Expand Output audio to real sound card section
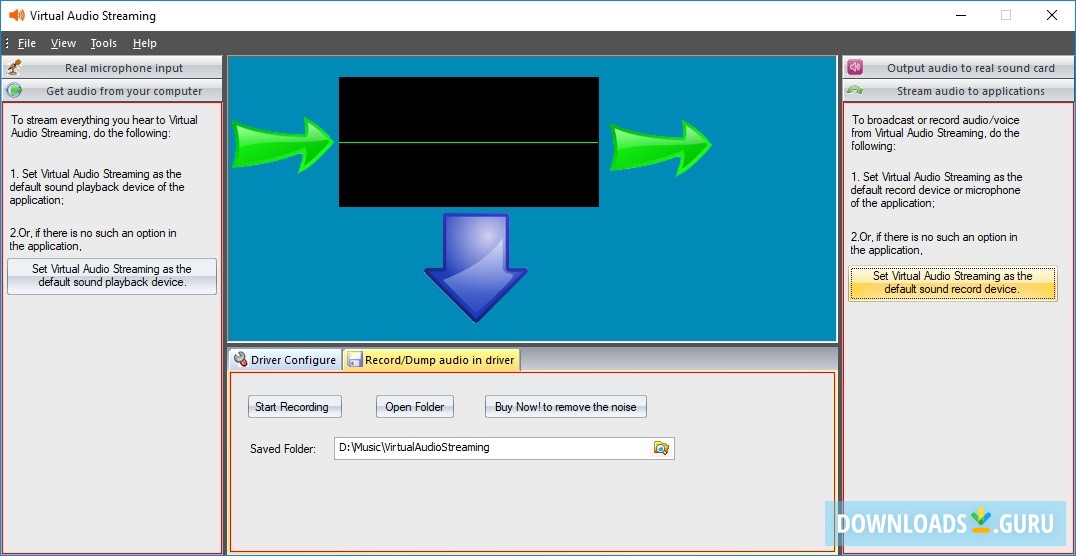Image resolution: width=1076 pixels, height=556 pixels. (958, 68)
